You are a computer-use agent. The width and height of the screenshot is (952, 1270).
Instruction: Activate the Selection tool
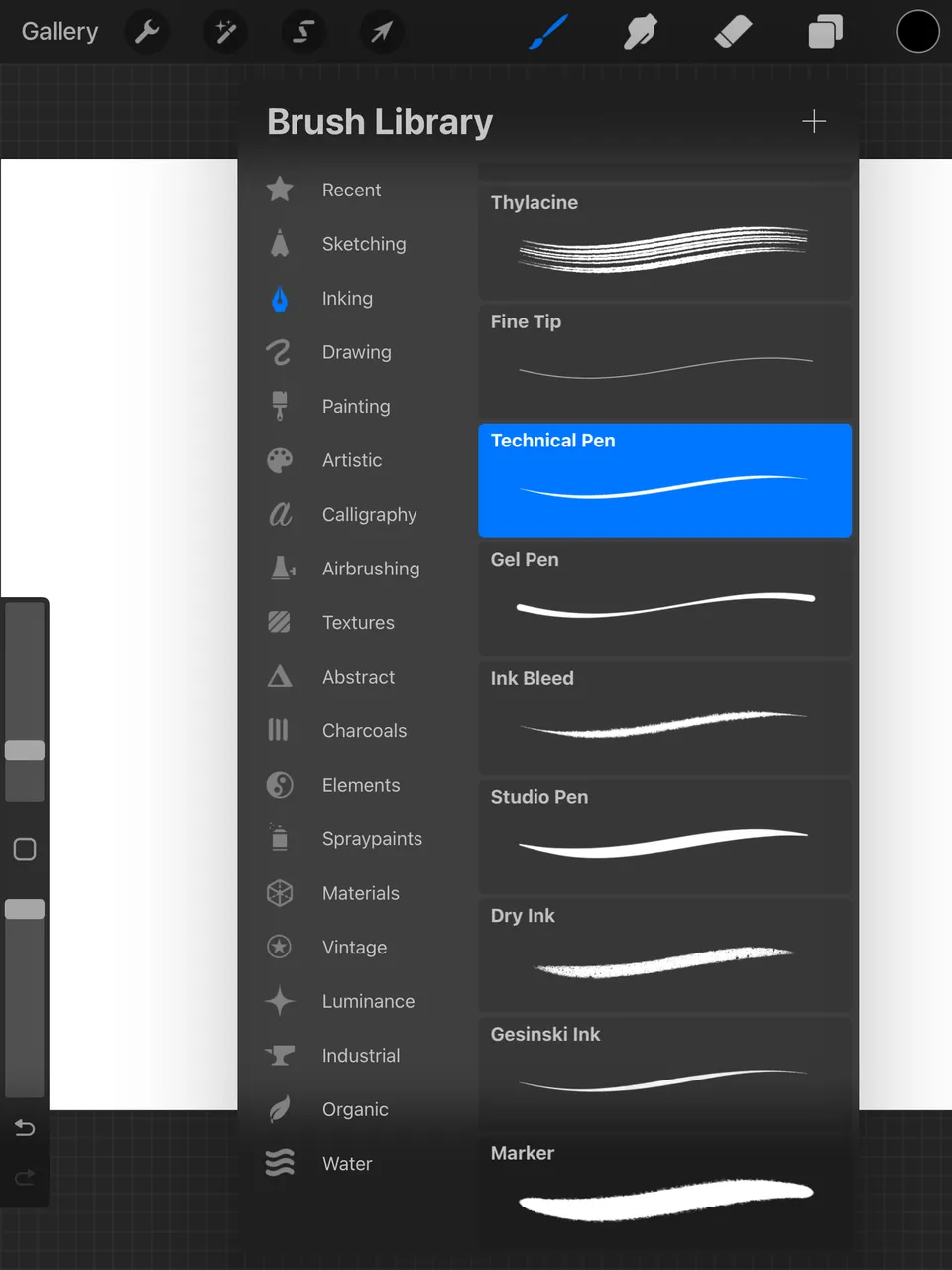303,32
